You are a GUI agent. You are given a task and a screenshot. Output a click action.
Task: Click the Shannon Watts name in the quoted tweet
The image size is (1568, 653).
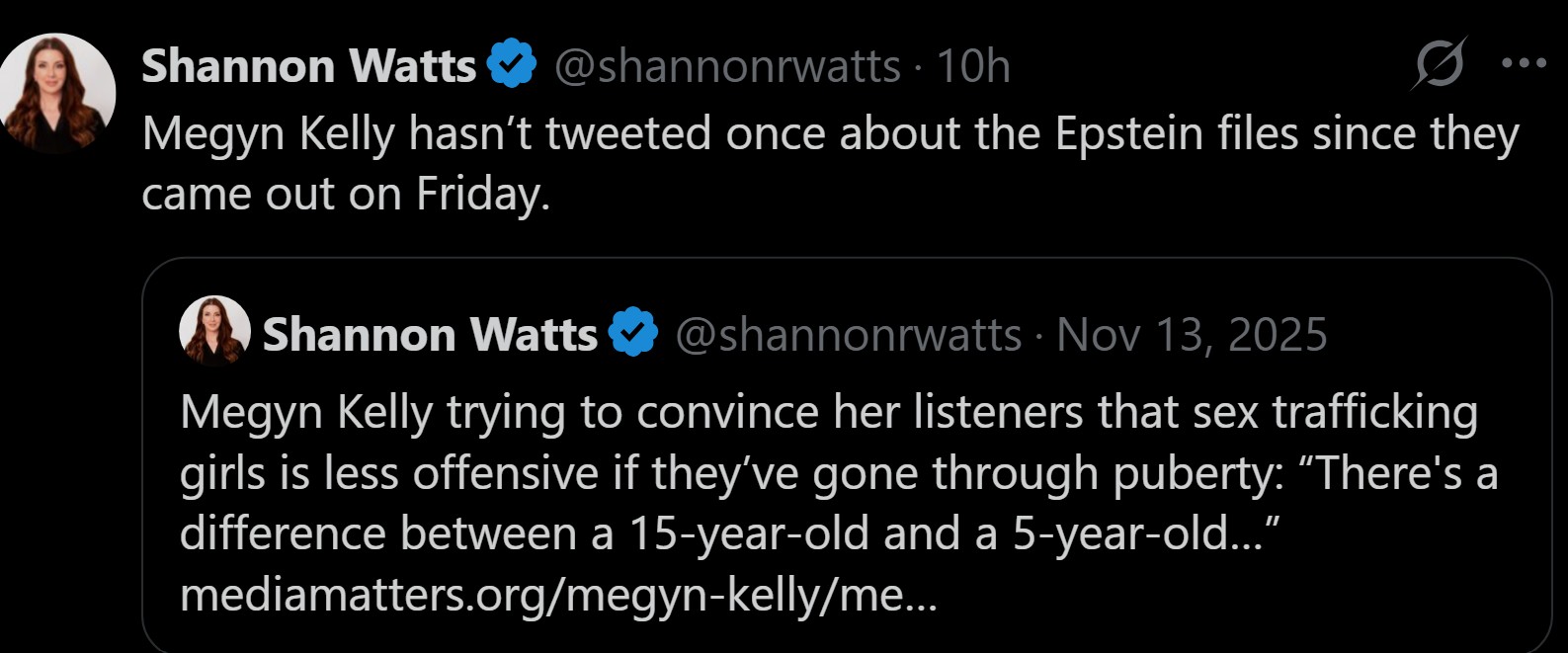click(x=430, y=334)
